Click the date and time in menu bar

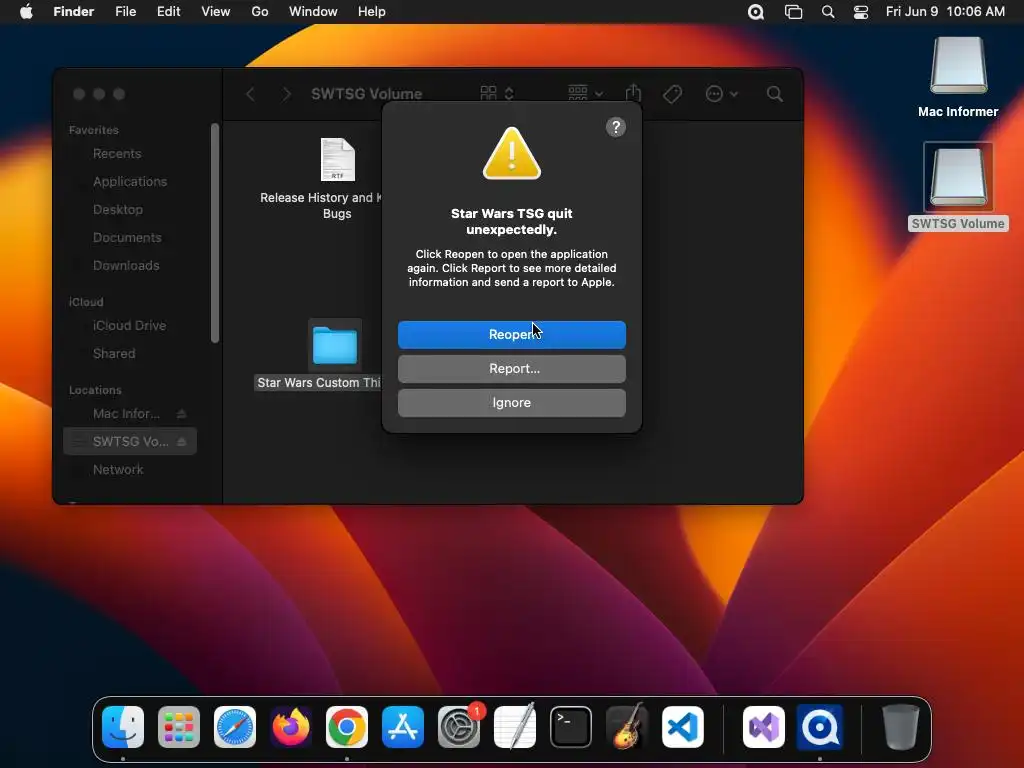[945, 12]
